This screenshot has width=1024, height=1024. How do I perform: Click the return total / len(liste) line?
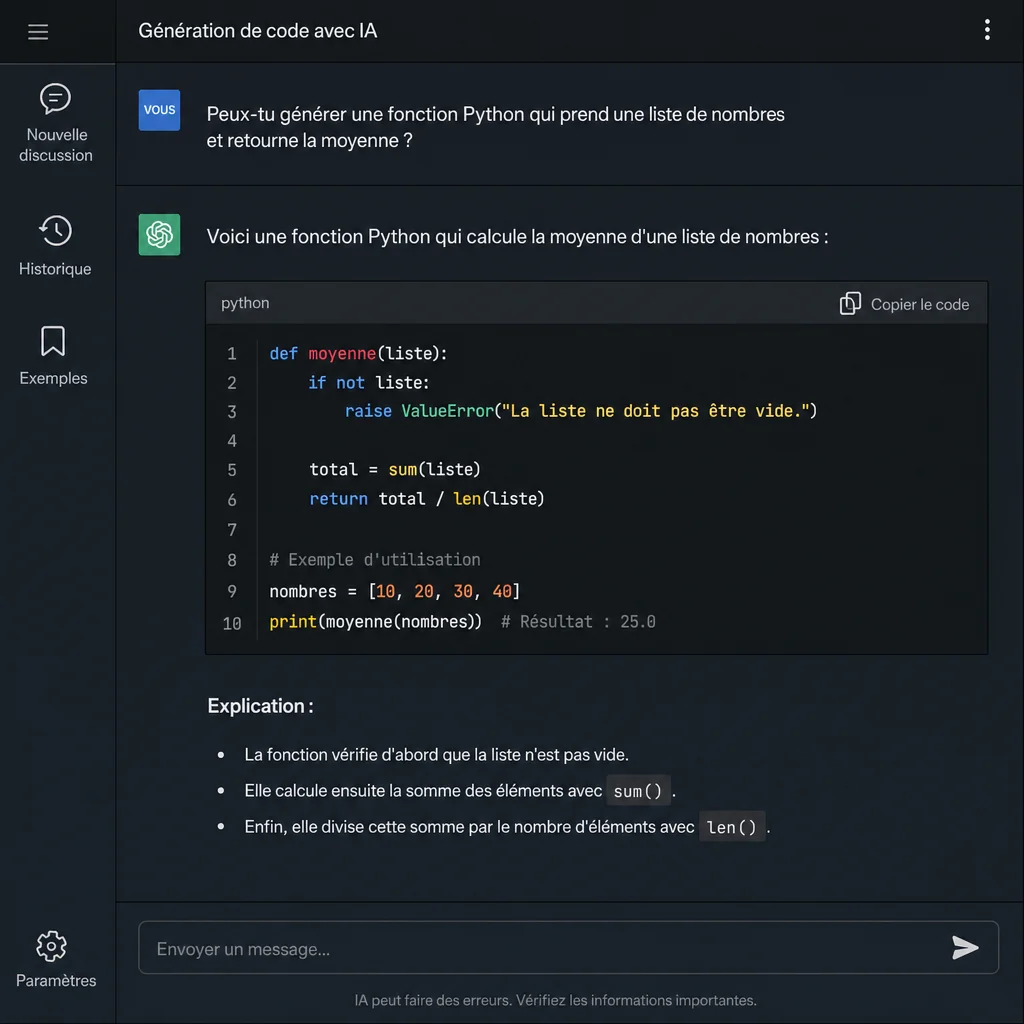(426, 499)
